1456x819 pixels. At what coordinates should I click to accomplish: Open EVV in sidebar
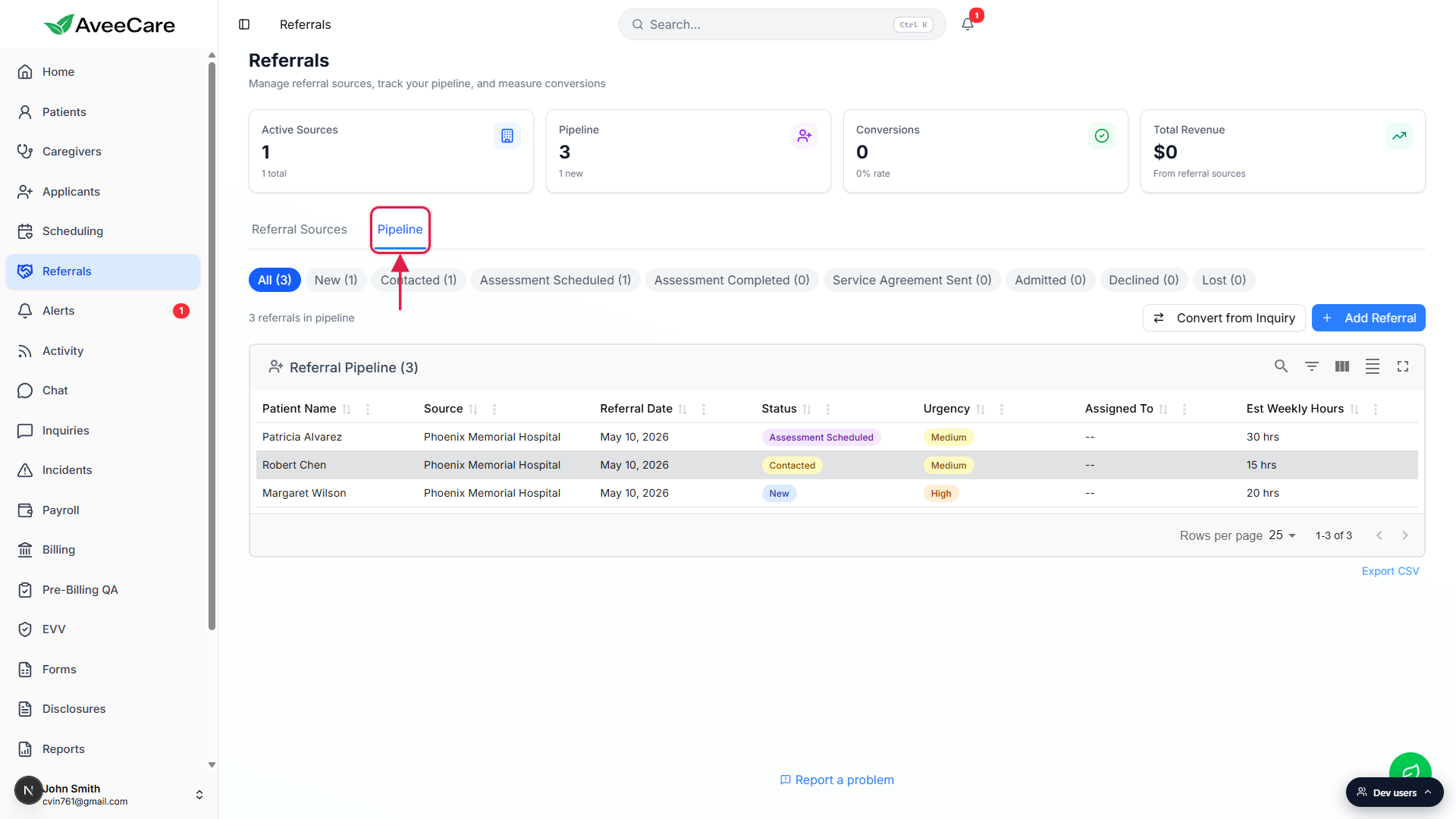point(103,629)
